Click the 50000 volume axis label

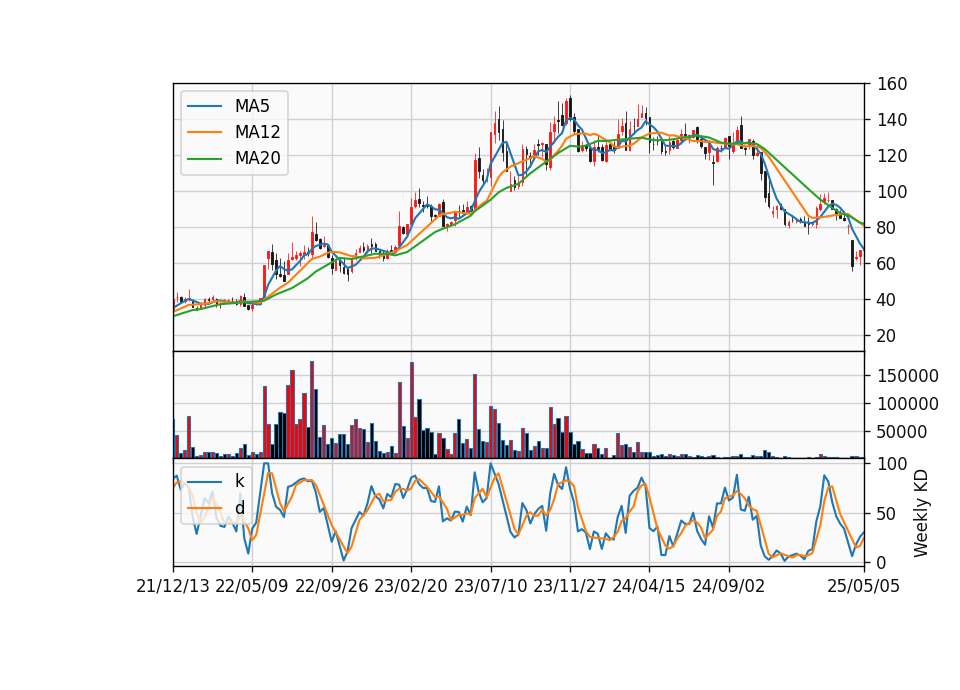pyautogui.click(x=902, y=432)
